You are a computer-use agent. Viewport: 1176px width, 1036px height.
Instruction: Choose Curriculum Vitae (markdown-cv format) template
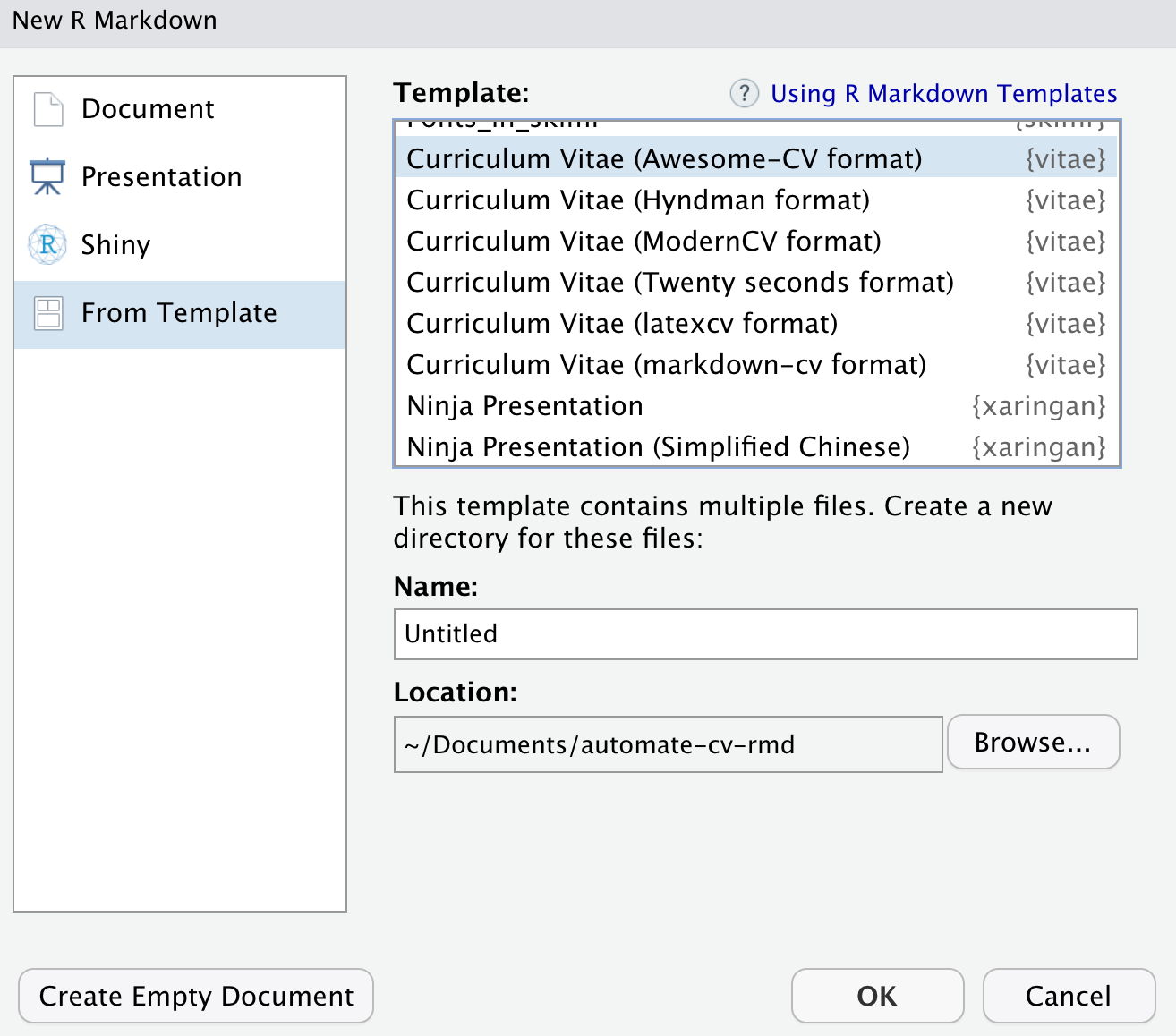[667, 365]
